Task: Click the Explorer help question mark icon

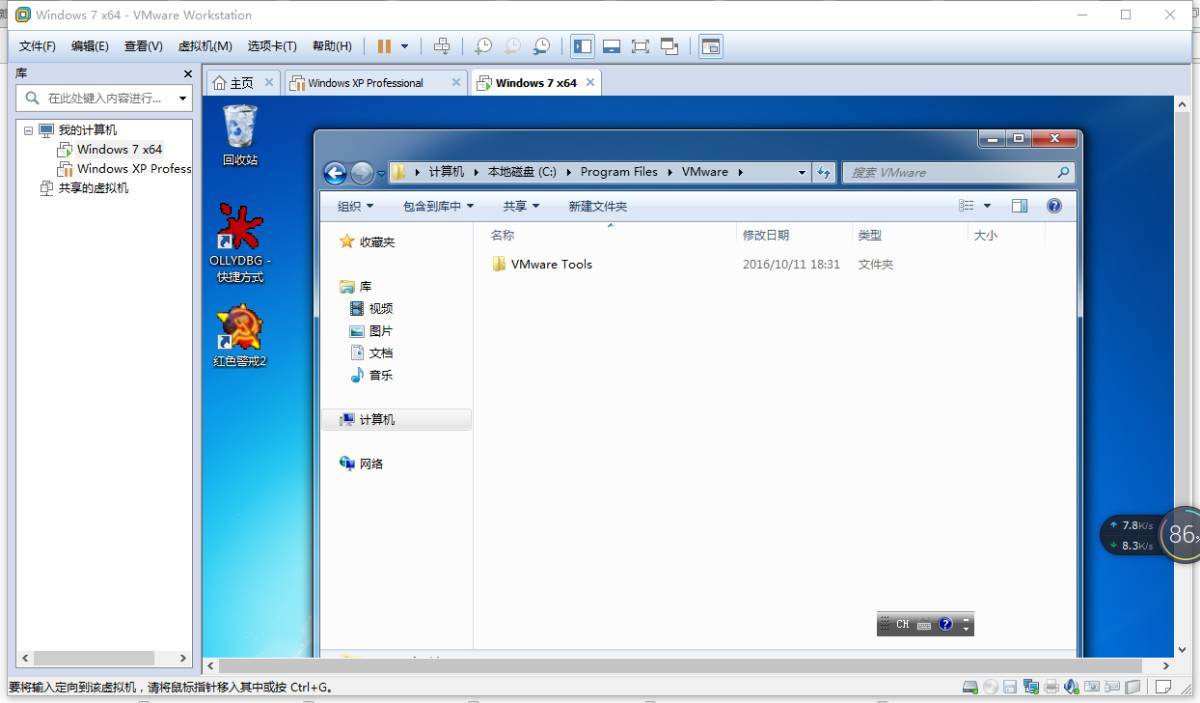Action: point(1054,206)
